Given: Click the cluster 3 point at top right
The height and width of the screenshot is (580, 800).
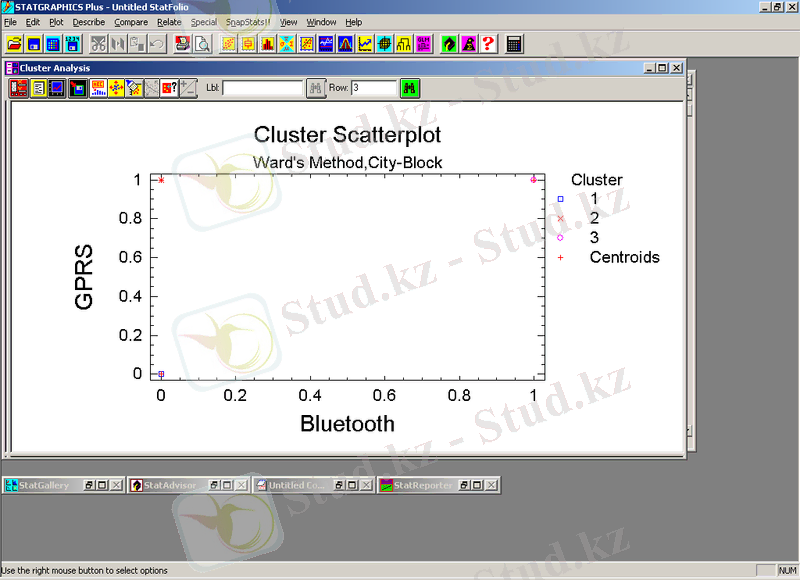Looking at the screenshot, I should 533,180.
